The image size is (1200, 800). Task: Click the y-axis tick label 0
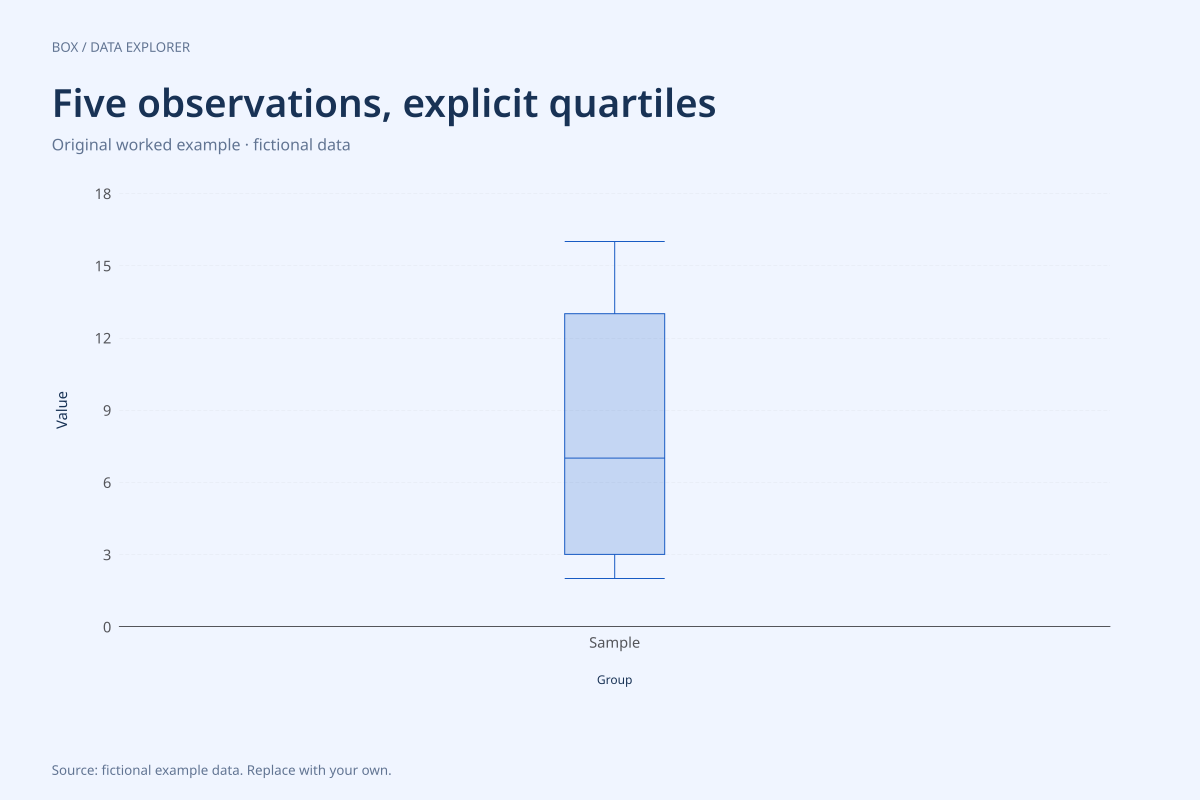click(x=107, y=627)
